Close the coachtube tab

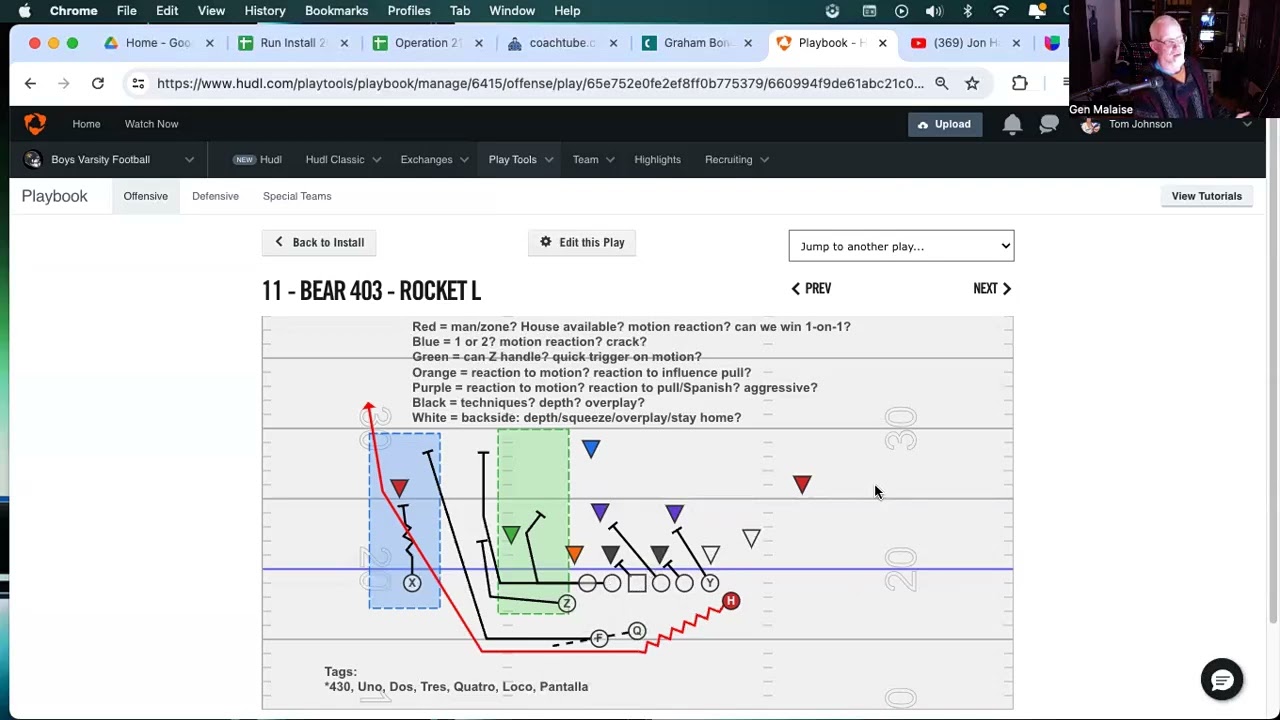click(x=613, y=43)
